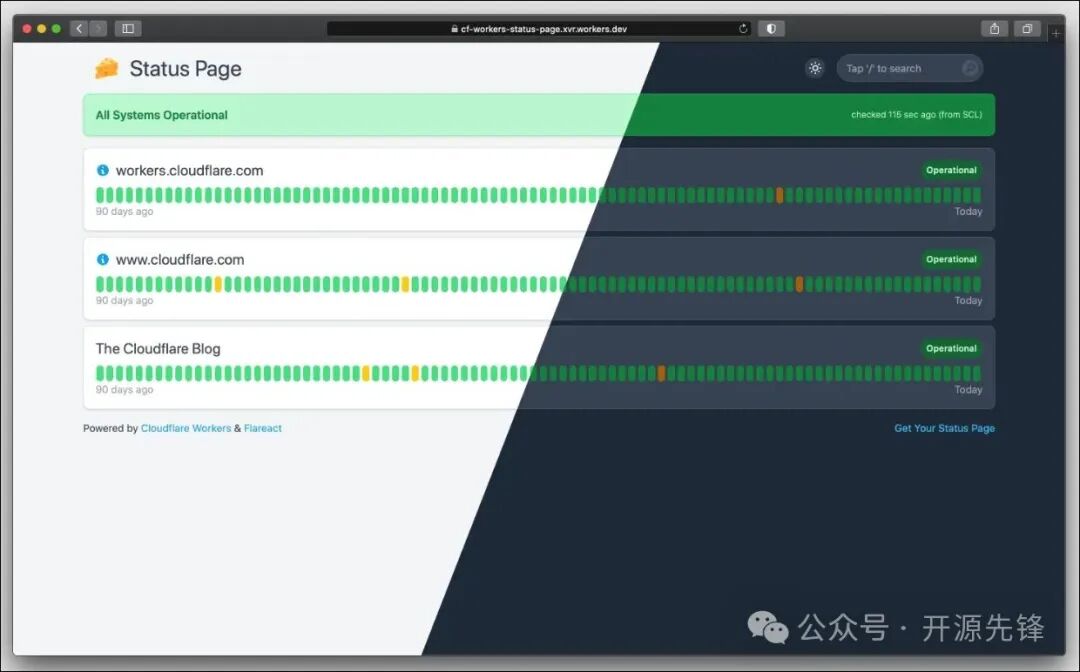Toggle the light/dark theme sun button
Screen dimensions: 1080x672
tap(815, 68)
